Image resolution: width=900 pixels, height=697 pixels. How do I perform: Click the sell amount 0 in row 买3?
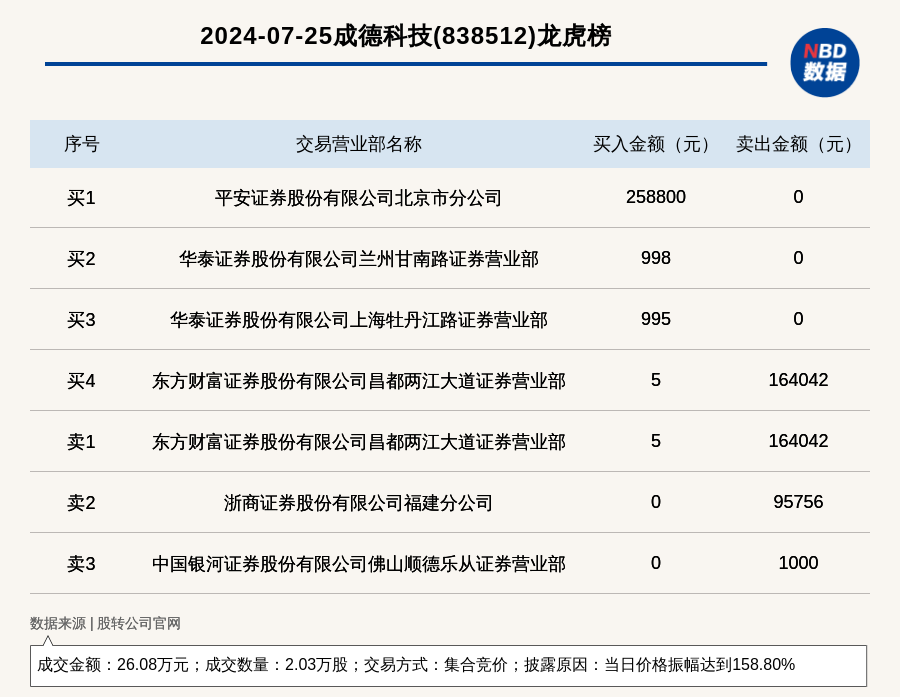pos(798,319)
